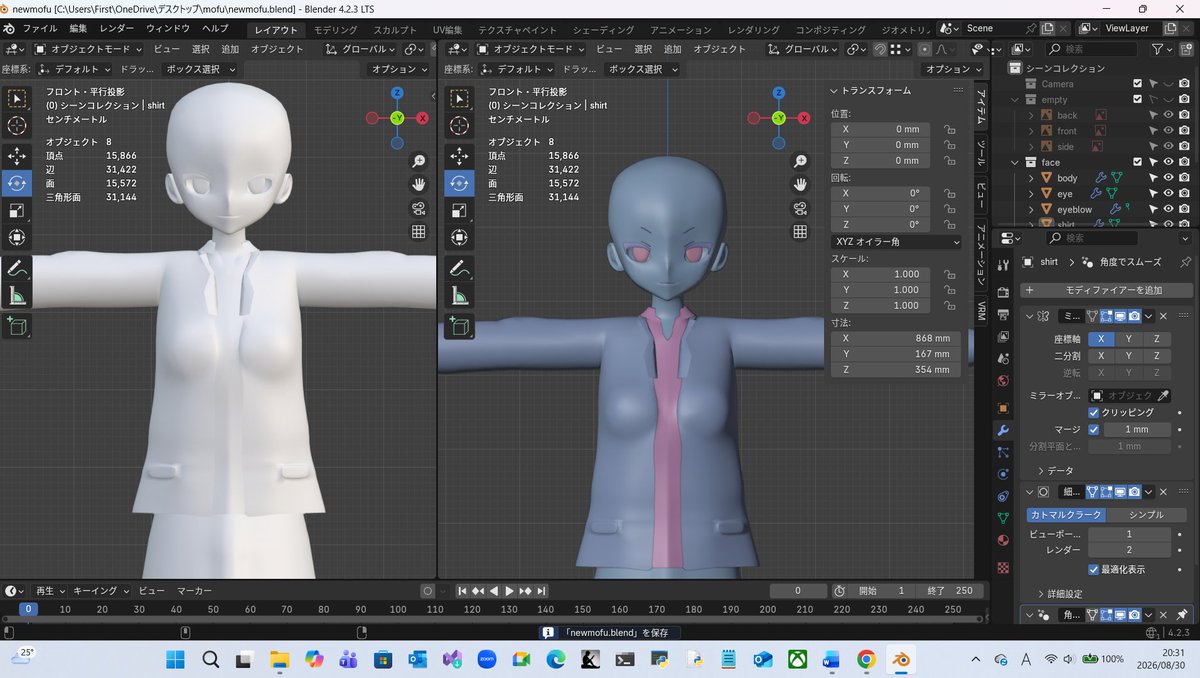Click the X location field in Transform
Image resolution: width=1200 pixels, height=678 pixels.
881,129
